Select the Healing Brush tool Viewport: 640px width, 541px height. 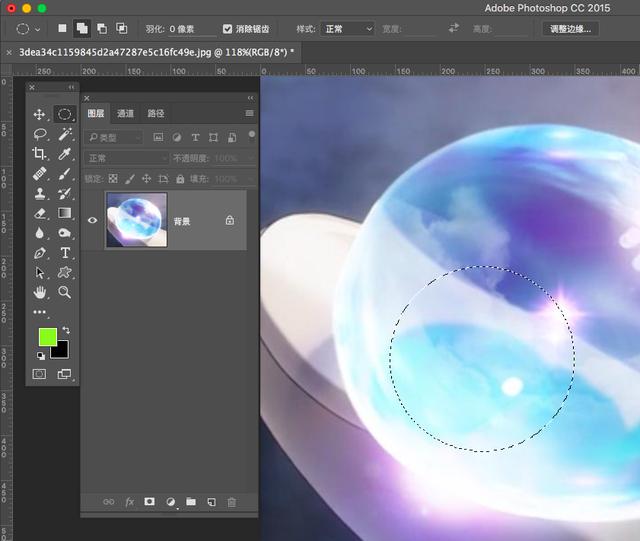click(40, 174)
